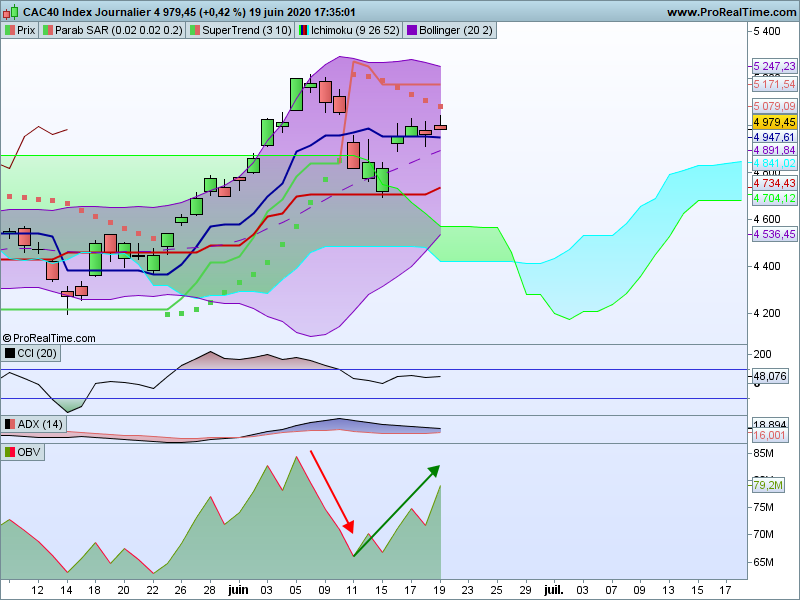This screenshot has width=800, height=600.
Task: Click the Parabolic SAR value 5 079,09
Action: tap(774, 106)
